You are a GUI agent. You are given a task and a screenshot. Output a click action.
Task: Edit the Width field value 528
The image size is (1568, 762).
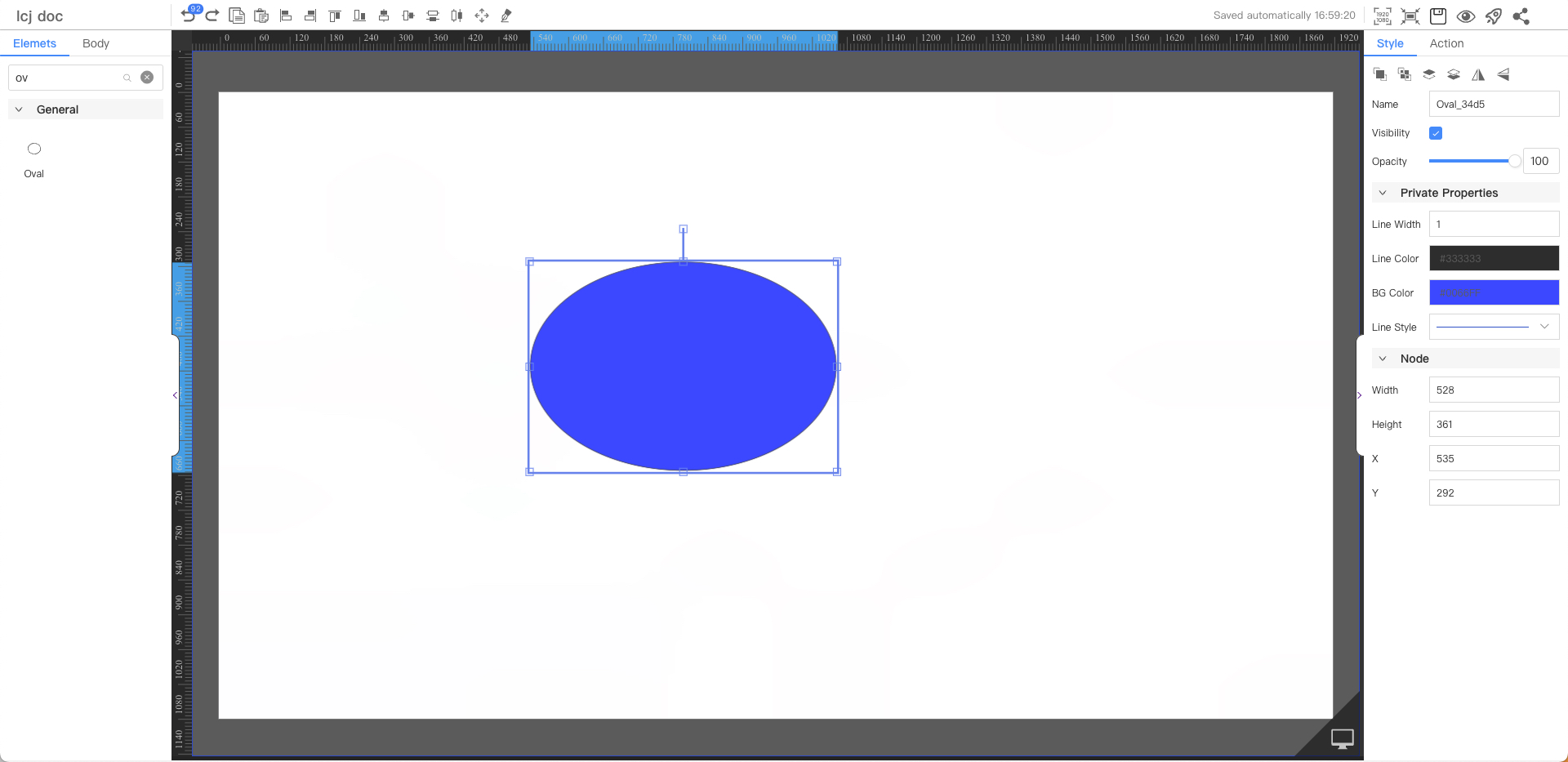[x=1494, y=390]
